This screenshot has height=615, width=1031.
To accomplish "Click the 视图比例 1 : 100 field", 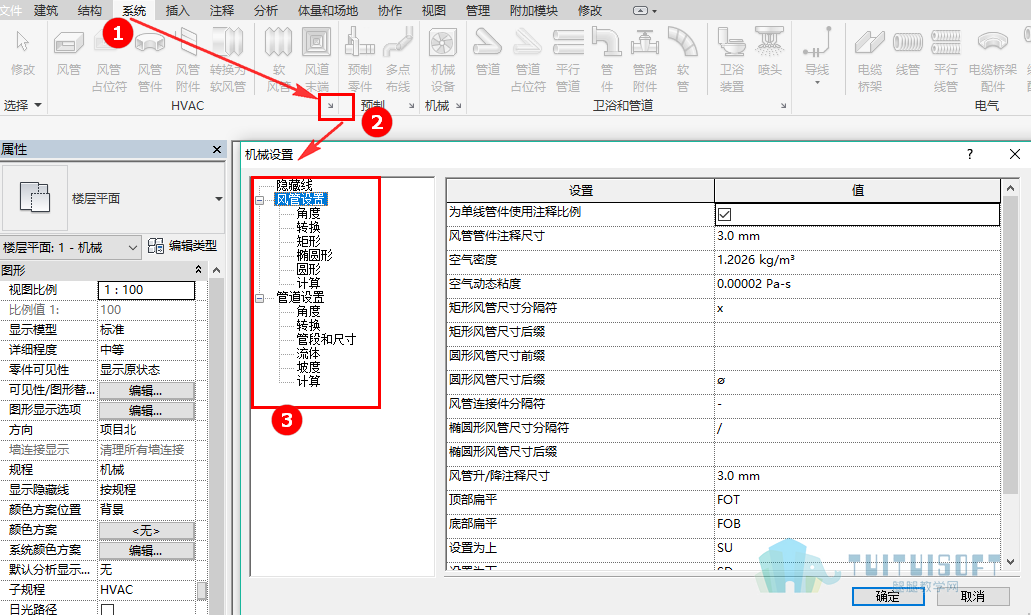I will coord(147,290).
